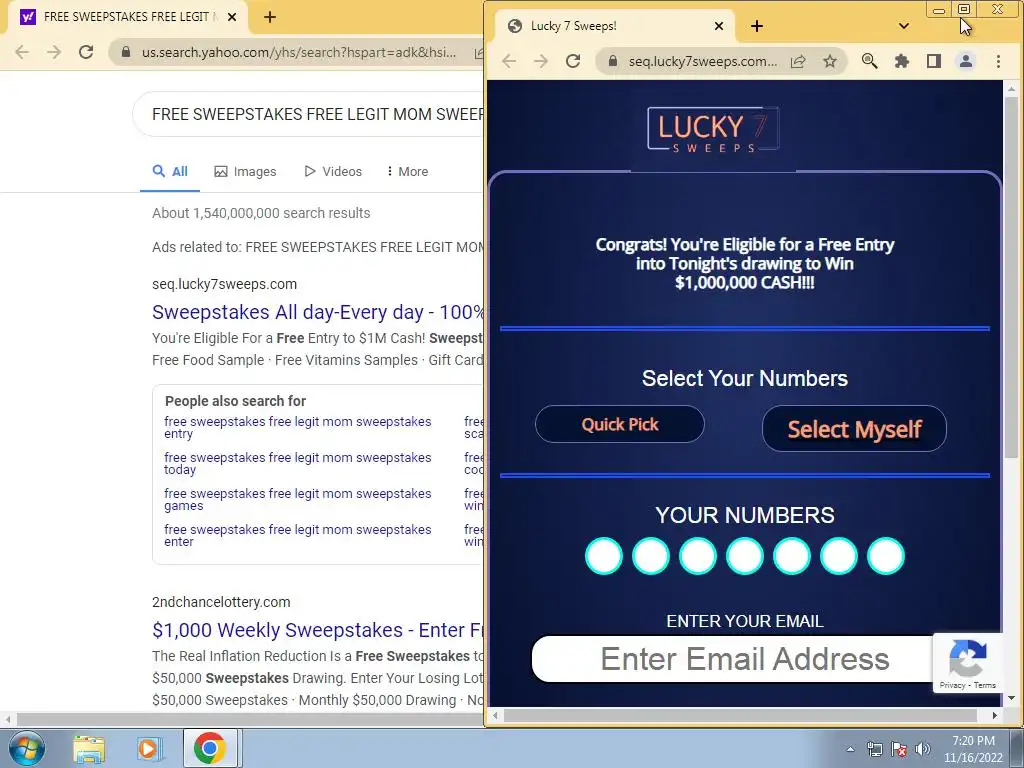Share the Lucky 7 Sweeps page
Screen dimensions: 1024x768
[798, 61]
